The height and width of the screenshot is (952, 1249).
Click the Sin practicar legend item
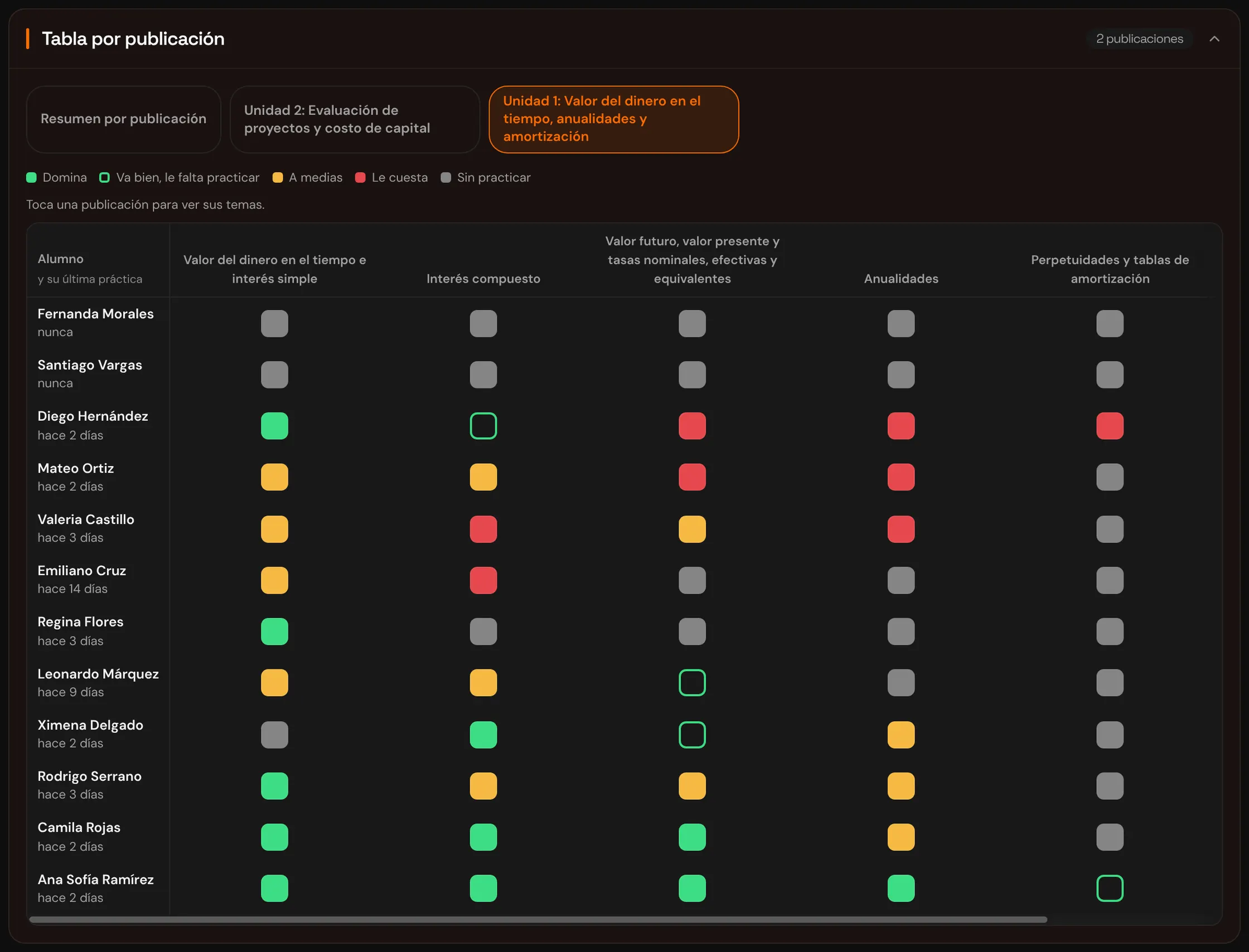[485, 177]
